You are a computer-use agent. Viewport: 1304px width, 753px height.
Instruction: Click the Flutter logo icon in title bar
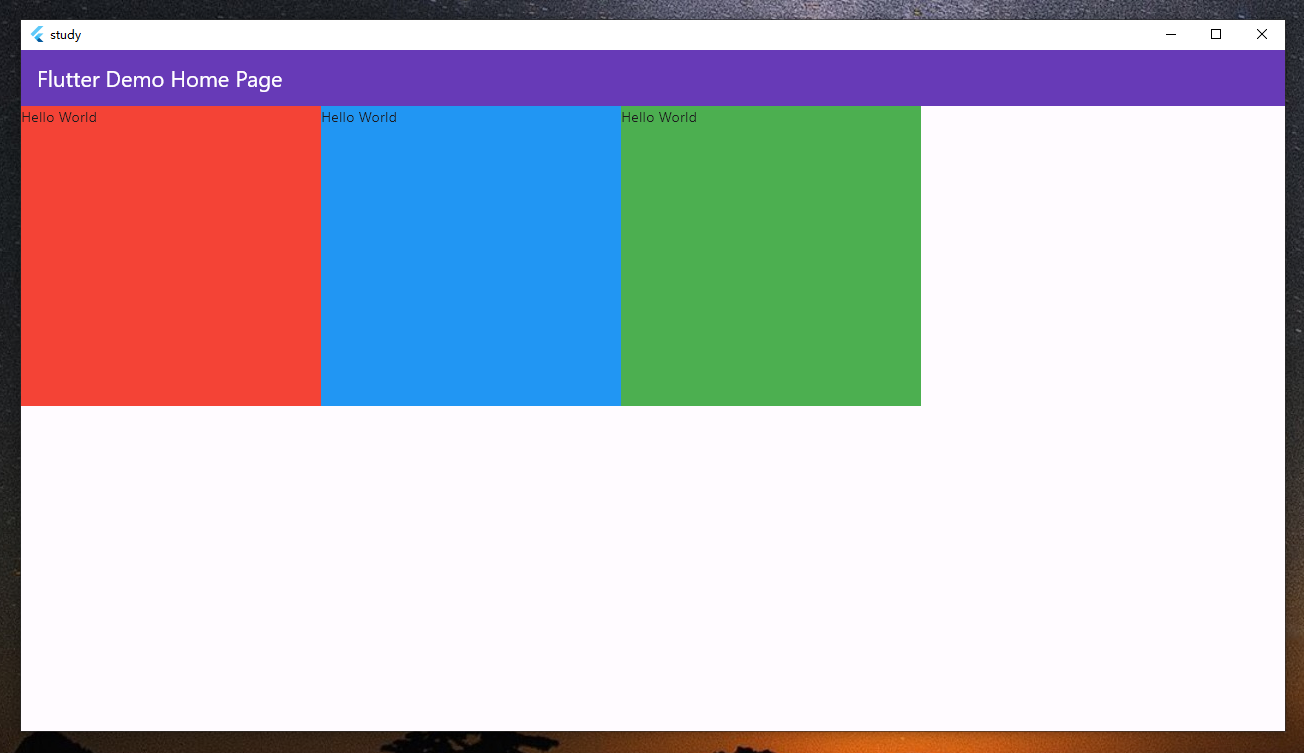pyautogui.click(x=38, y=34)
